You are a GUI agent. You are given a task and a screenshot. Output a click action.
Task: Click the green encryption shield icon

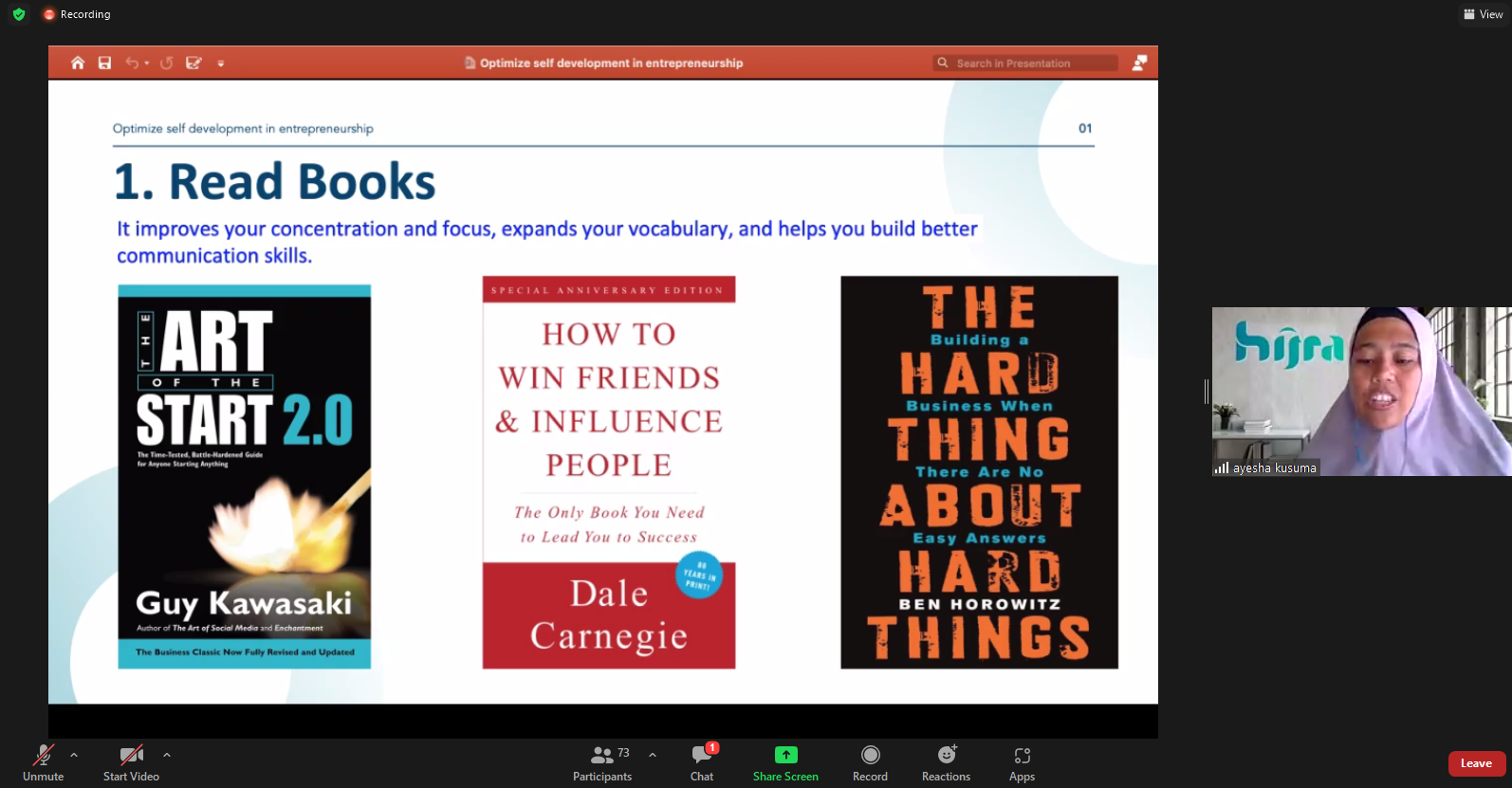coord(19,14)
